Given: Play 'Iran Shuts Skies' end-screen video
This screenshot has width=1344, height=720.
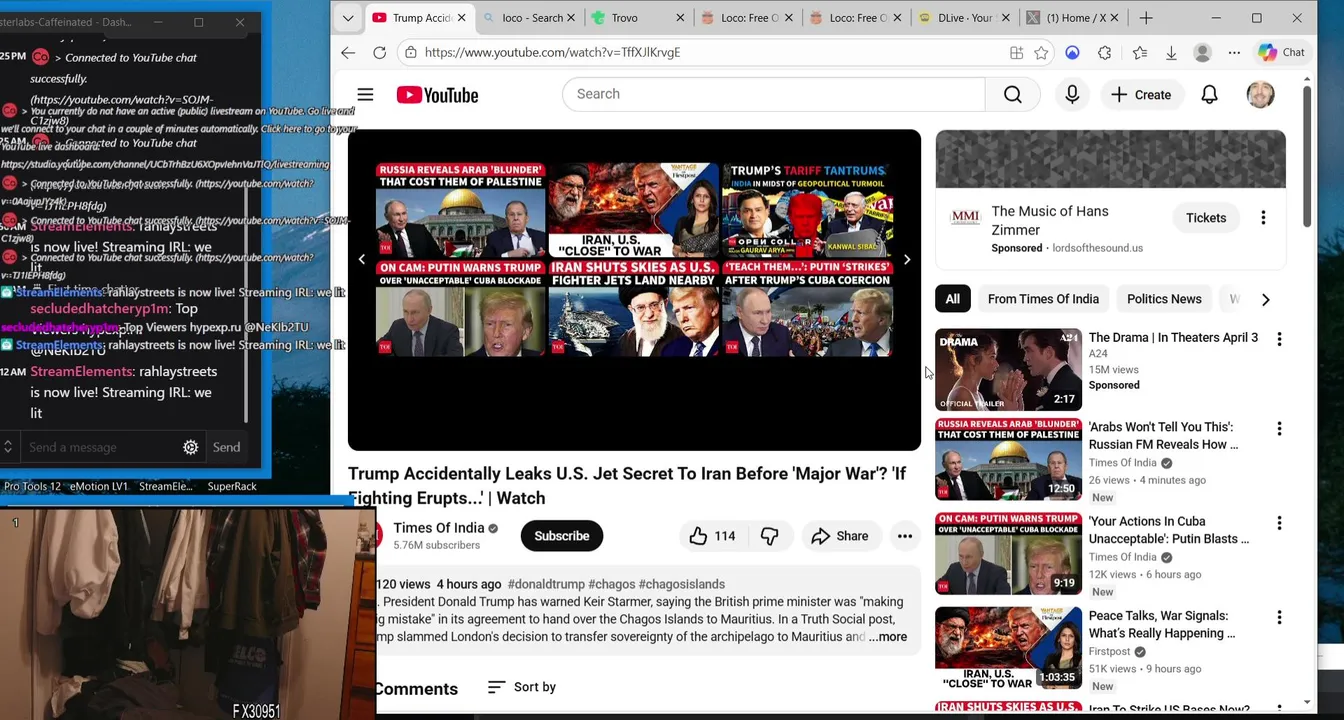Looking at the screenshot, I should 633,308.
